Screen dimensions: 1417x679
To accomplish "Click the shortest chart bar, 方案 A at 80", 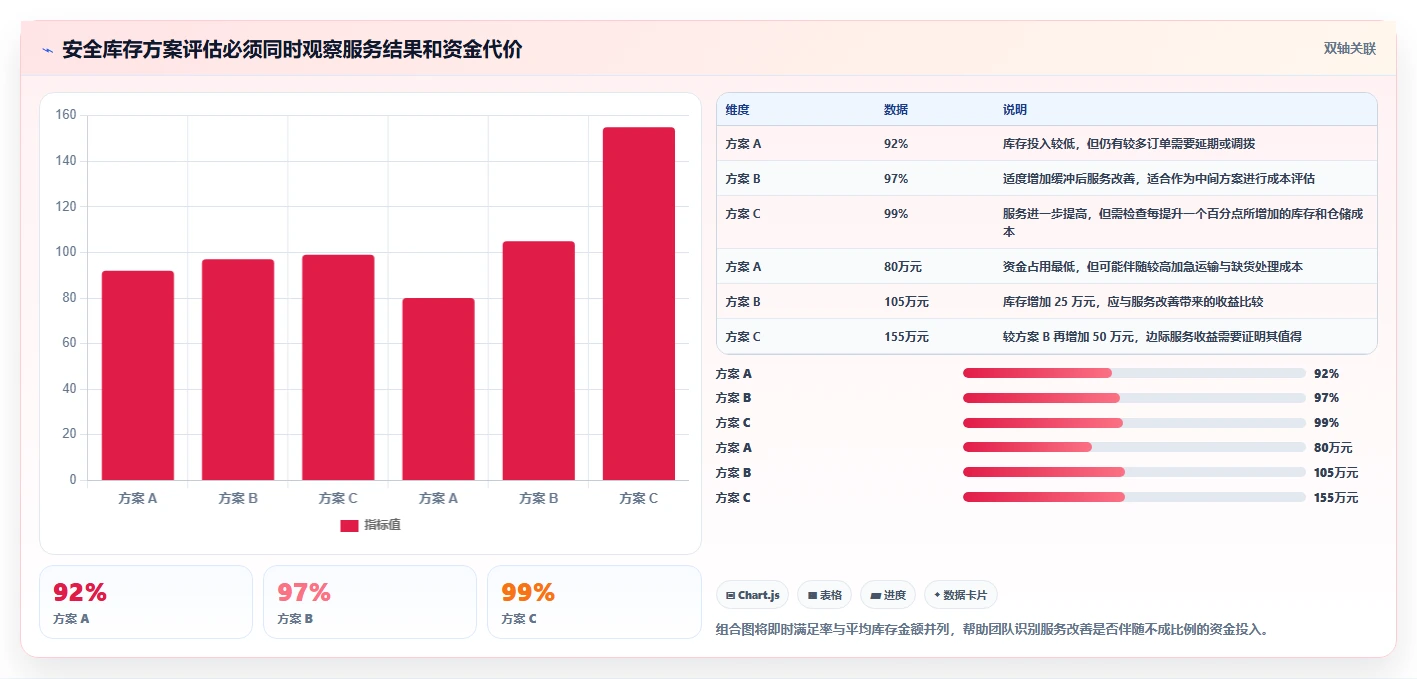I will 438,389.
